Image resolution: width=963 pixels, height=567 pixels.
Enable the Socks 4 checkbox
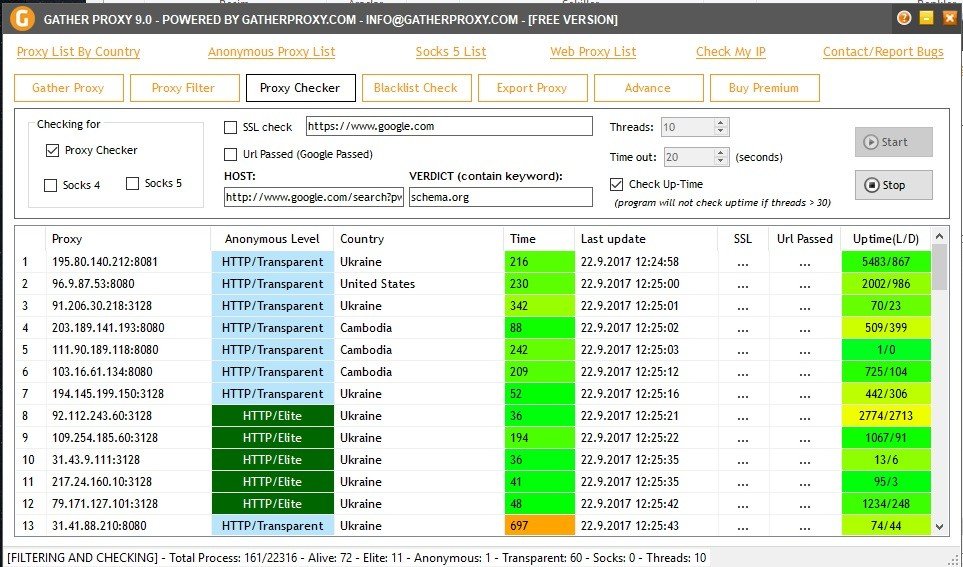(50, 185)
